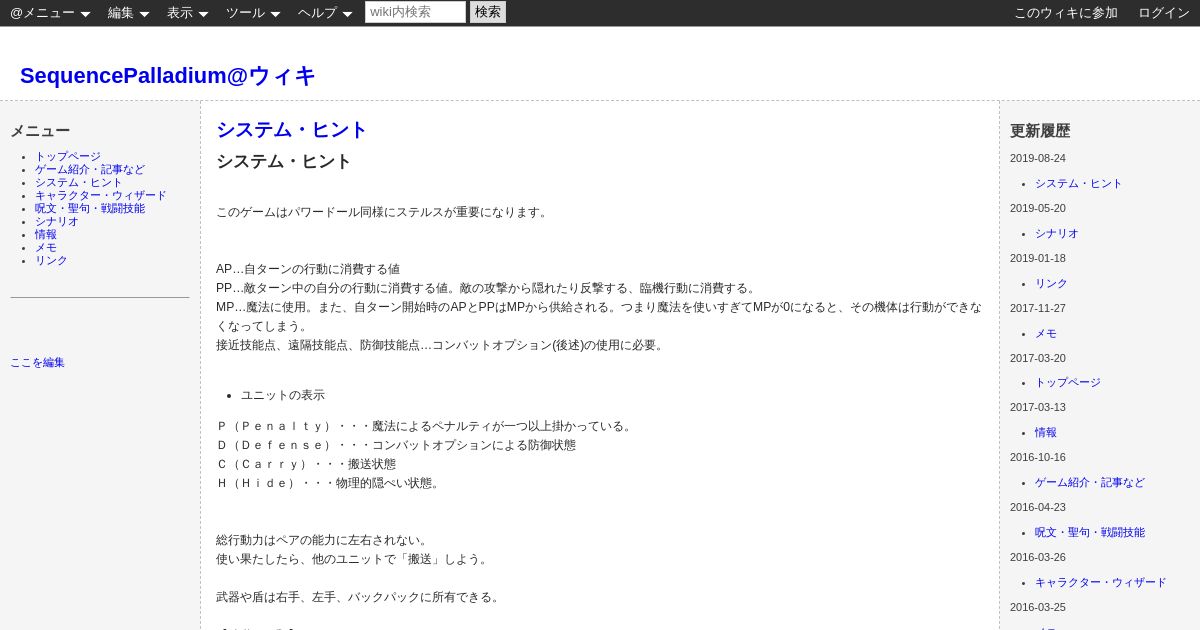1200x630 pixels.
Task: Click the ここを編集 edit link
Action: [x=37, y=363]
